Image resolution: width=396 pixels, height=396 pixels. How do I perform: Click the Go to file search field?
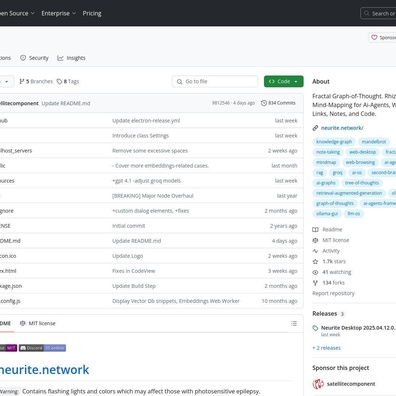(215, 81)
